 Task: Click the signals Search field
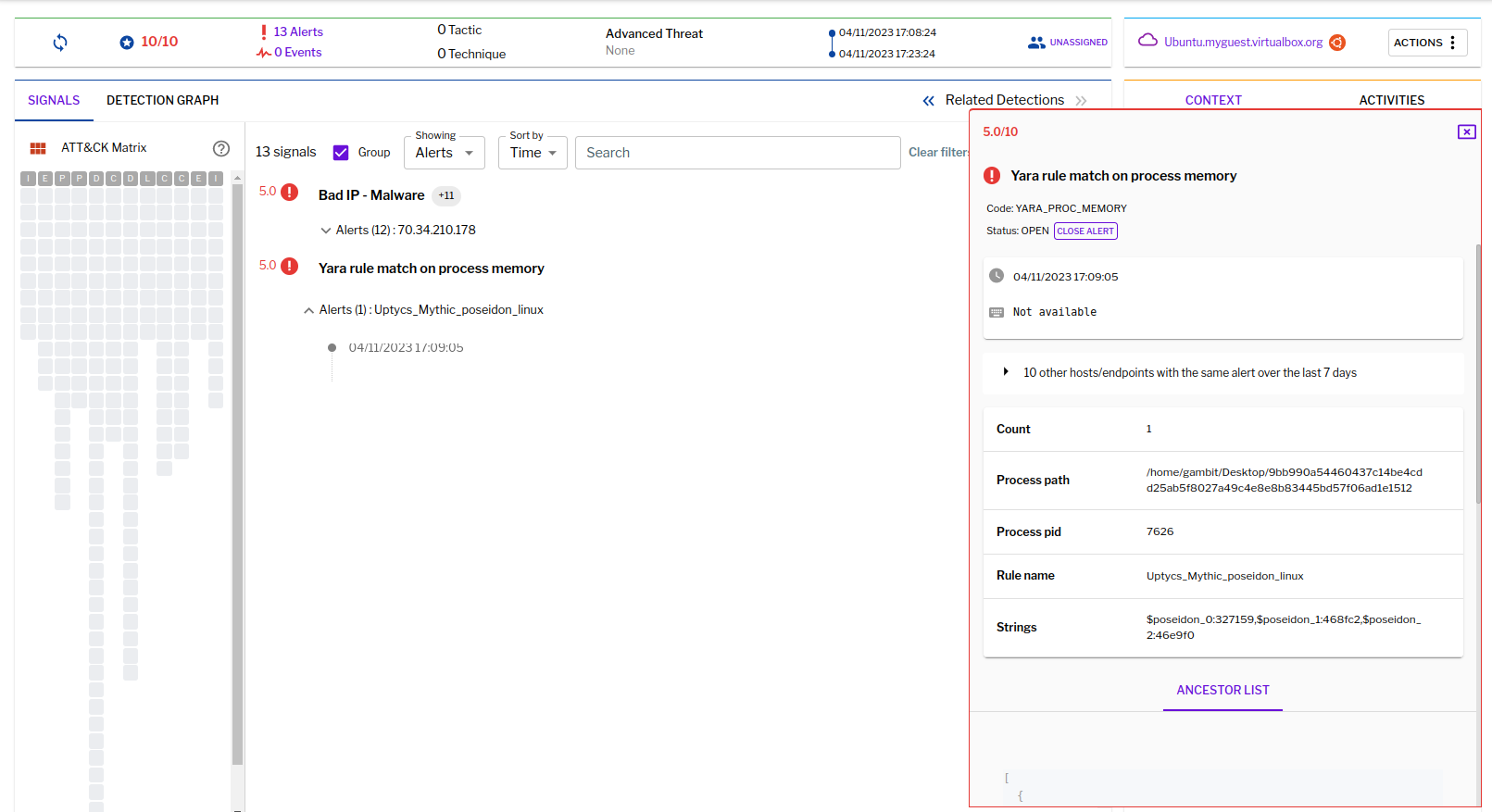[738, 153]
